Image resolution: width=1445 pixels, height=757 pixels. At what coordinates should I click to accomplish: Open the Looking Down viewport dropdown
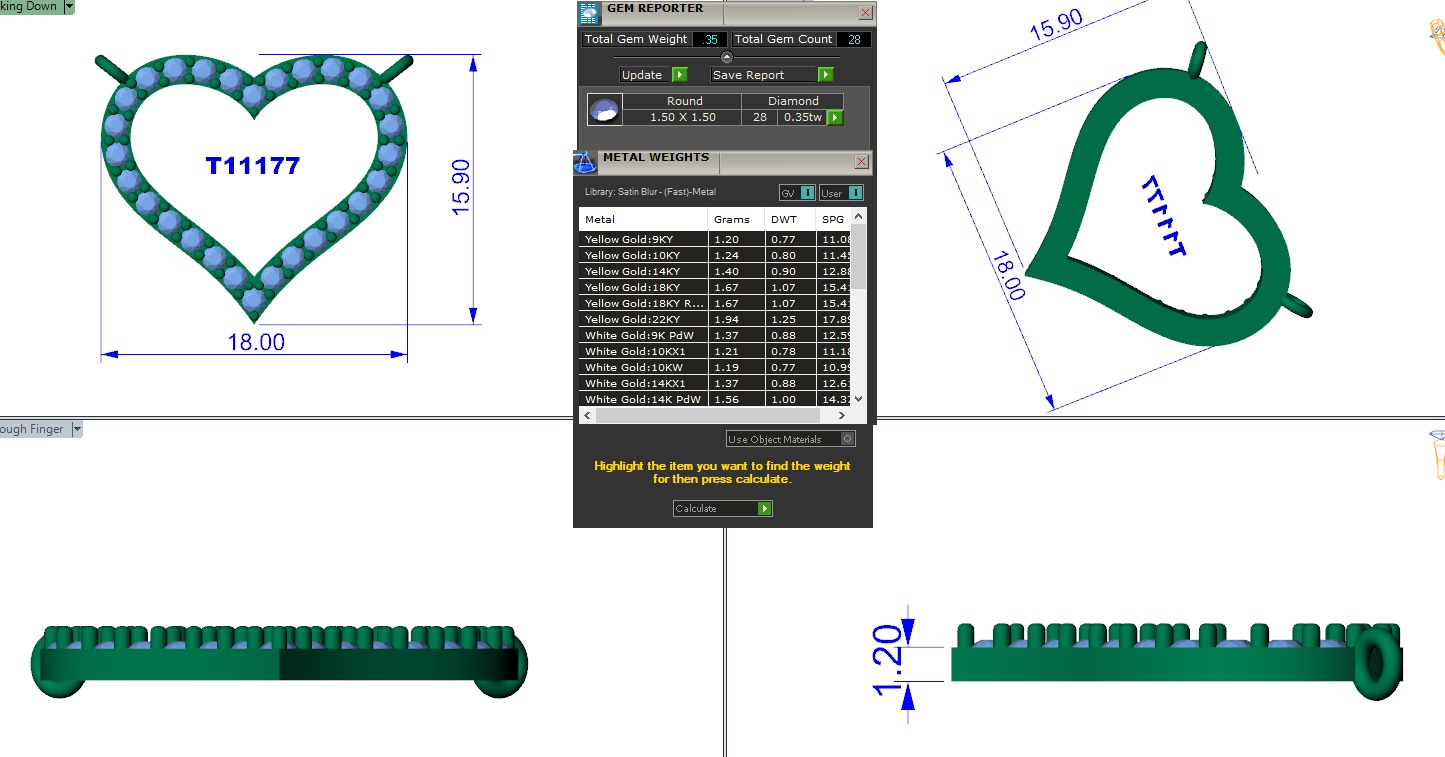[x=69, y=6]
